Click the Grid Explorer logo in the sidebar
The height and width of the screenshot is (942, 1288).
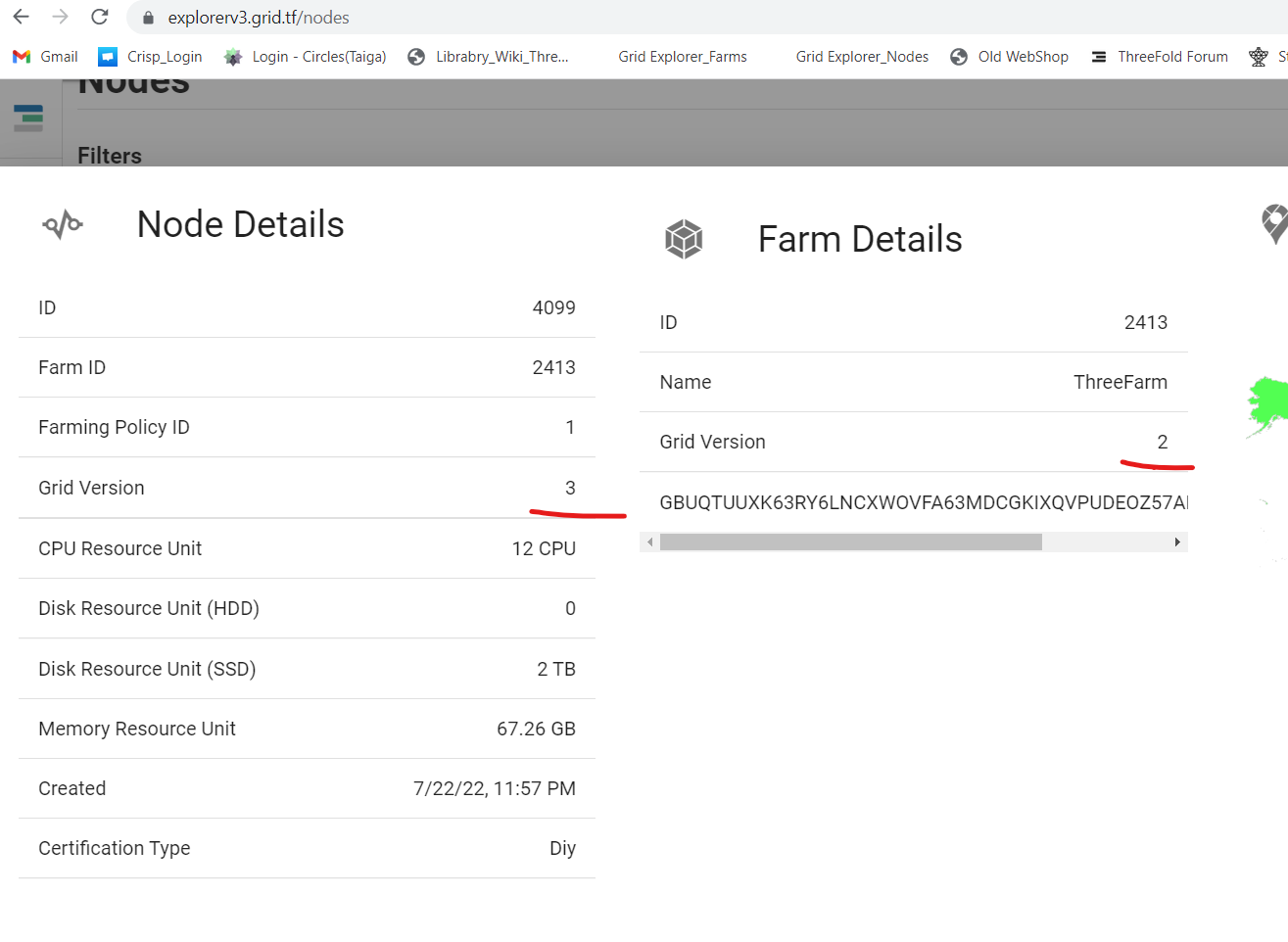(x=28, y=118)
